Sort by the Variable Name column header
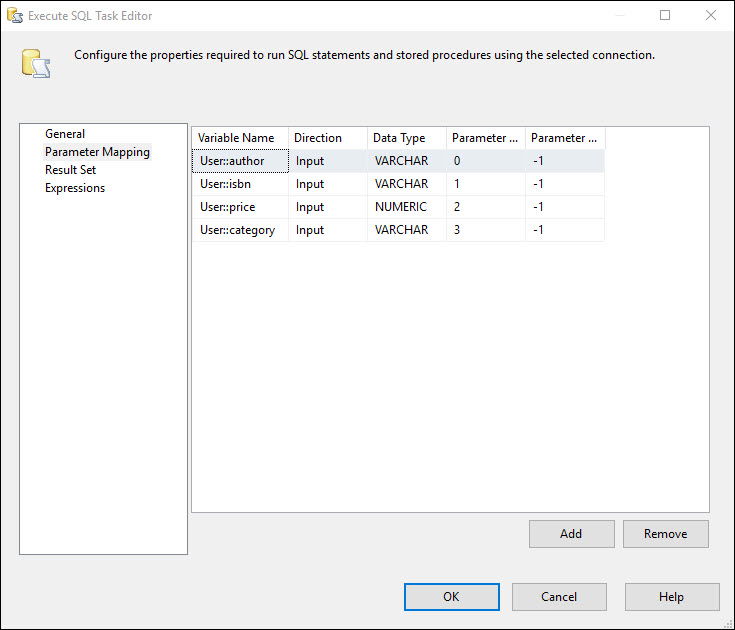Image resolution: width=735 pixels, height=630 pixels. pos(240,138)
